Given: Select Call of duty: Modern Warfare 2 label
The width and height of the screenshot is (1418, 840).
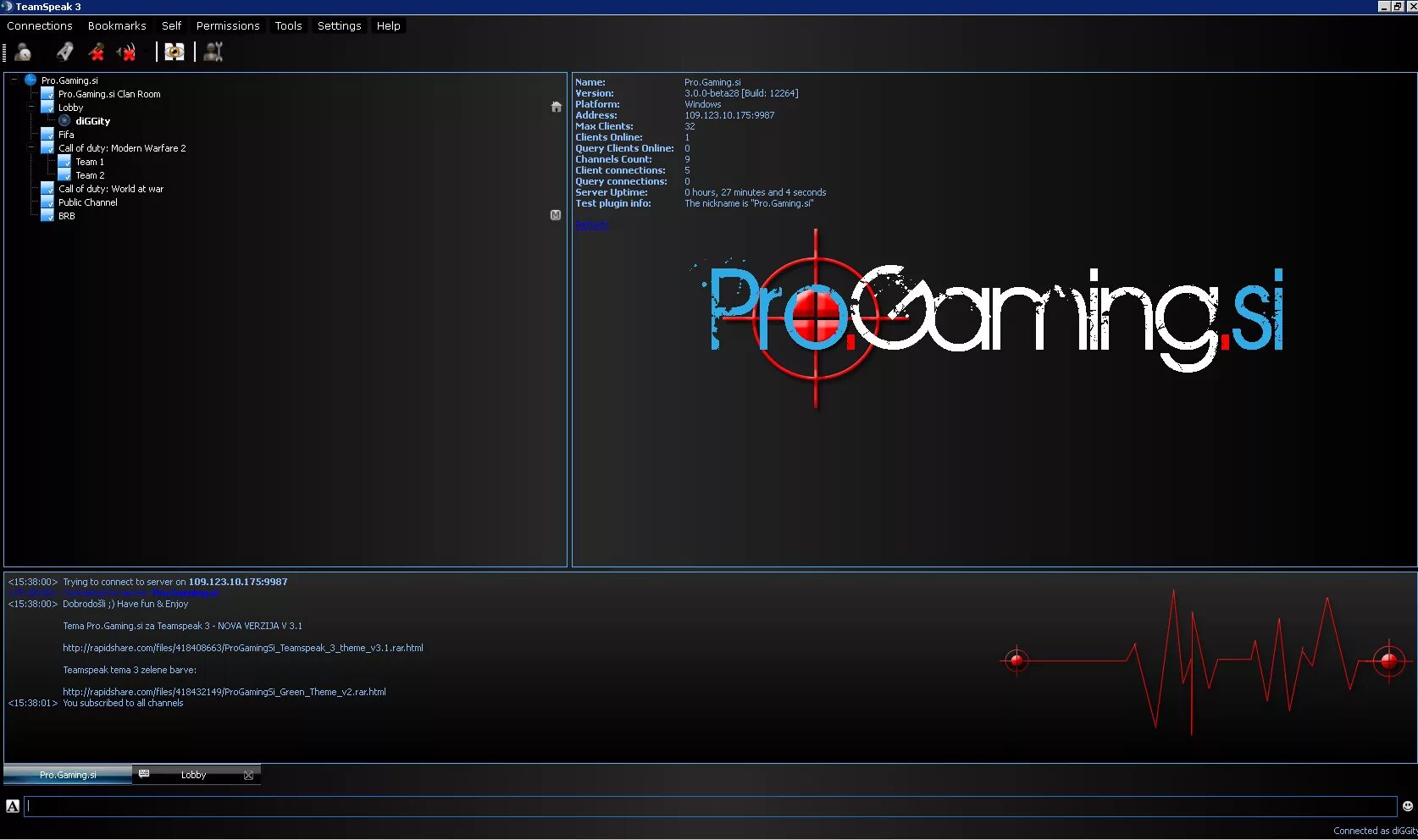Looking at the screenshot, I should (122, 148).
